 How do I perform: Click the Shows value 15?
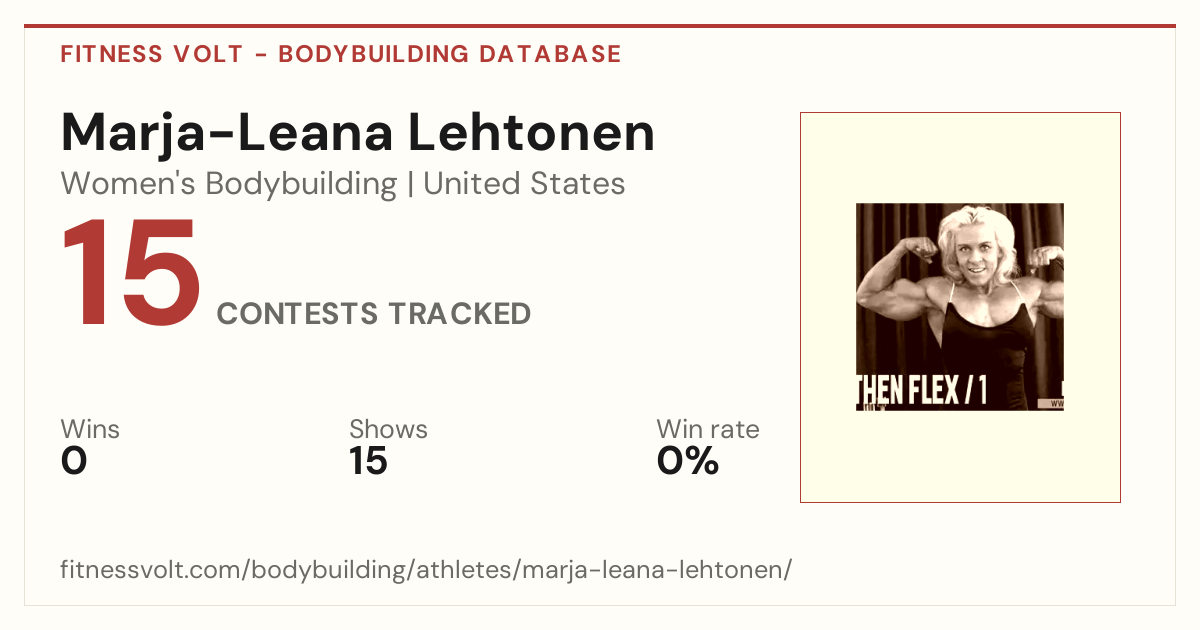368,461
